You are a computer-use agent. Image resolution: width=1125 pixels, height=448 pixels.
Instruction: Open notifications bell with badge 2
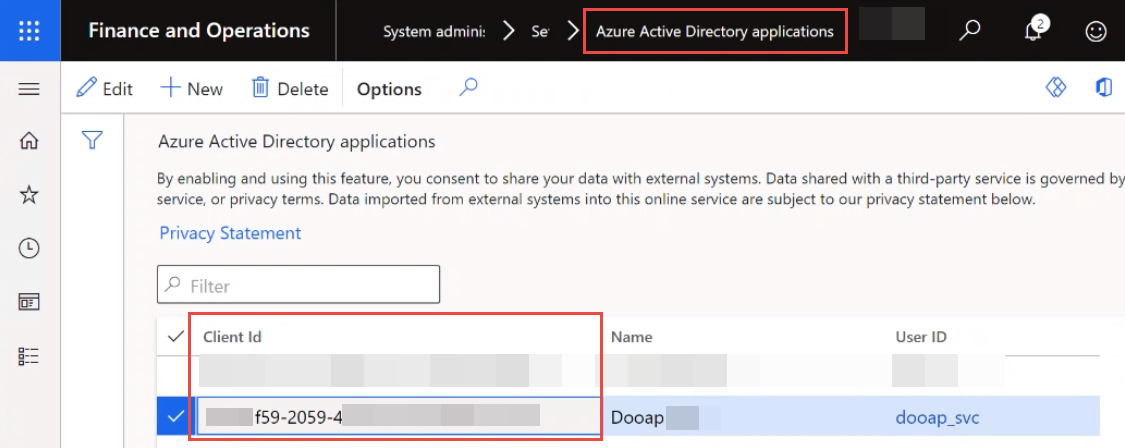coord(1033,30)
